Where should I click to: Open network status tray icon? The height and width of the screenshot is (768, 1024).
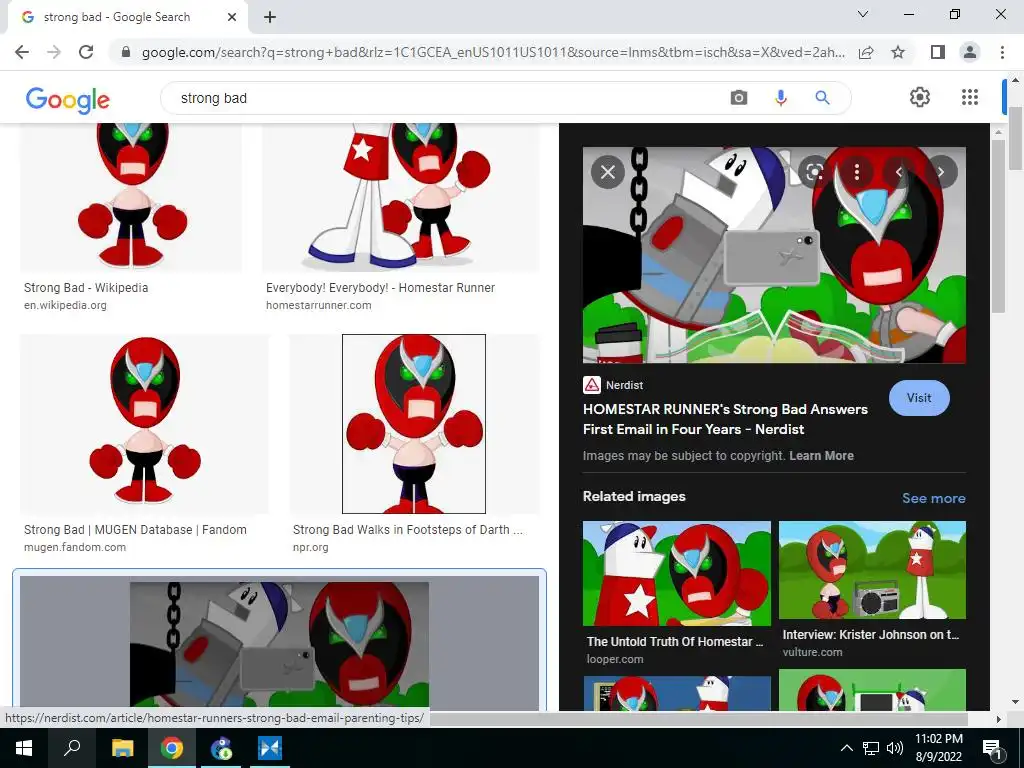(871, 748)
